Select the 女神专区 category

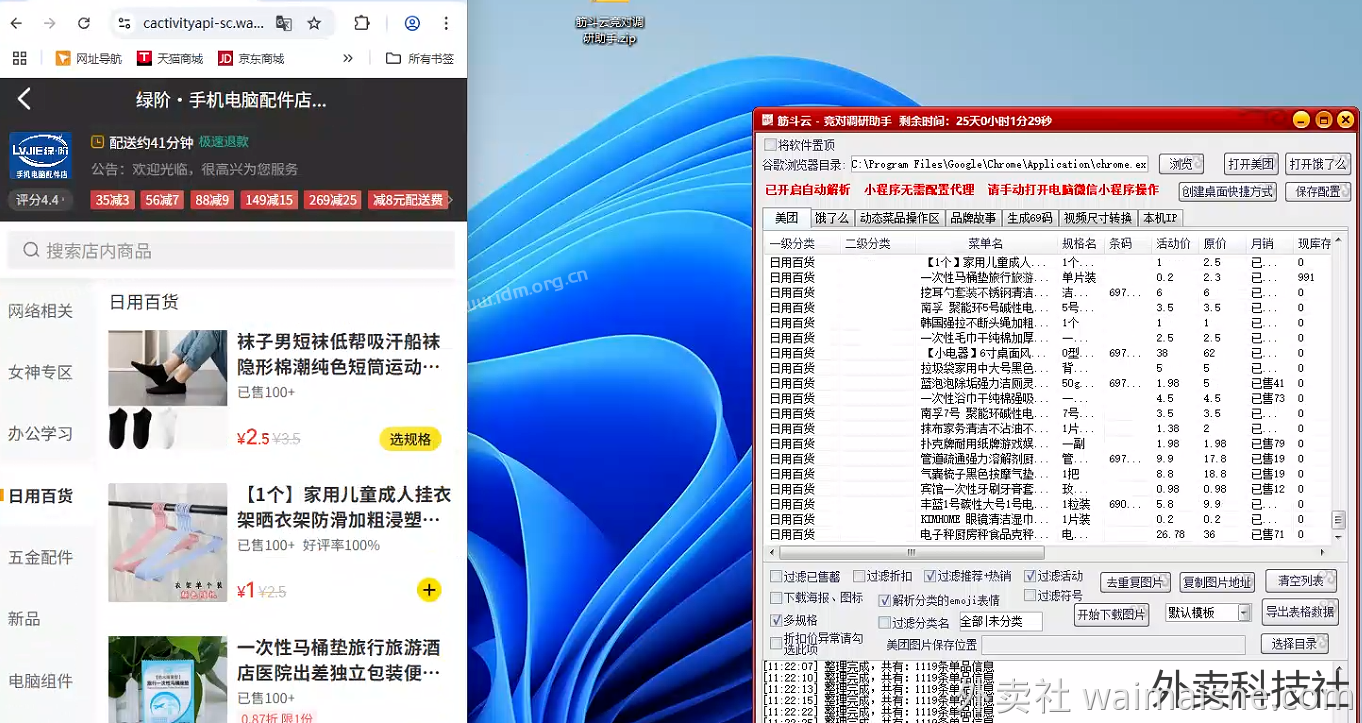point(41,372)
